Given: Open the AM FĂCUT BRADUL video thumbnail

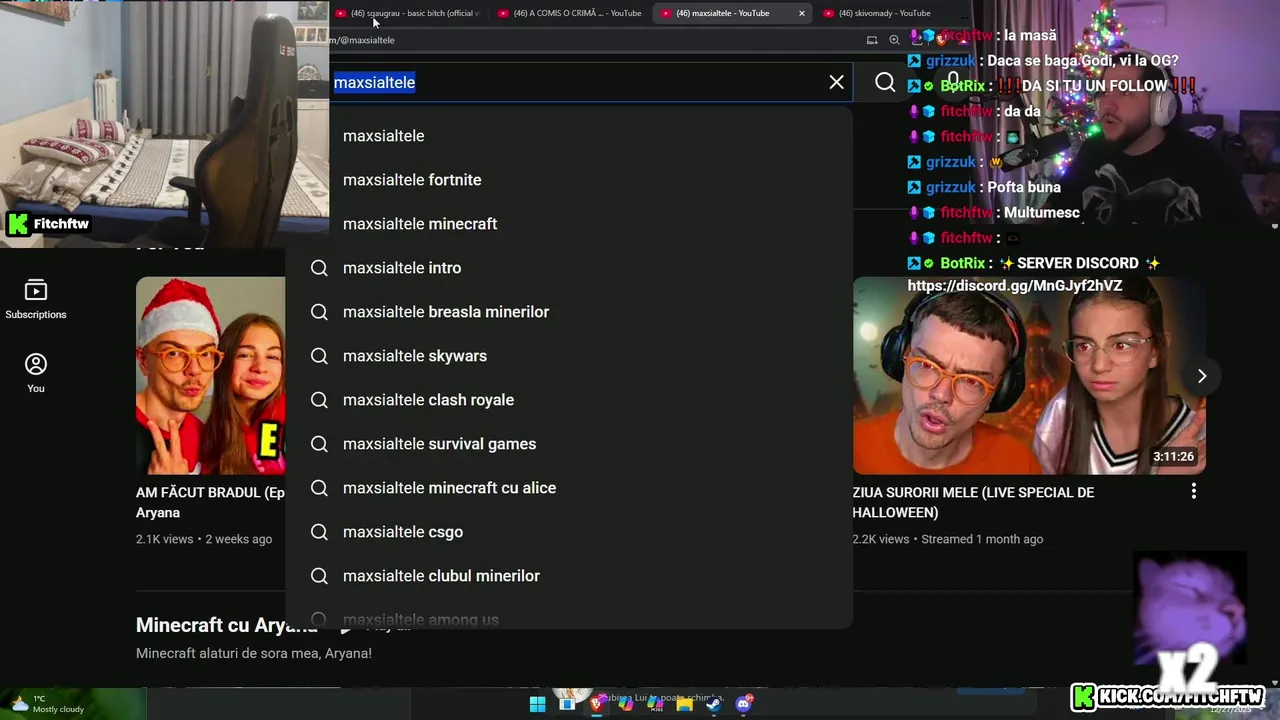Looking at the screenshot, I should 210,375.
